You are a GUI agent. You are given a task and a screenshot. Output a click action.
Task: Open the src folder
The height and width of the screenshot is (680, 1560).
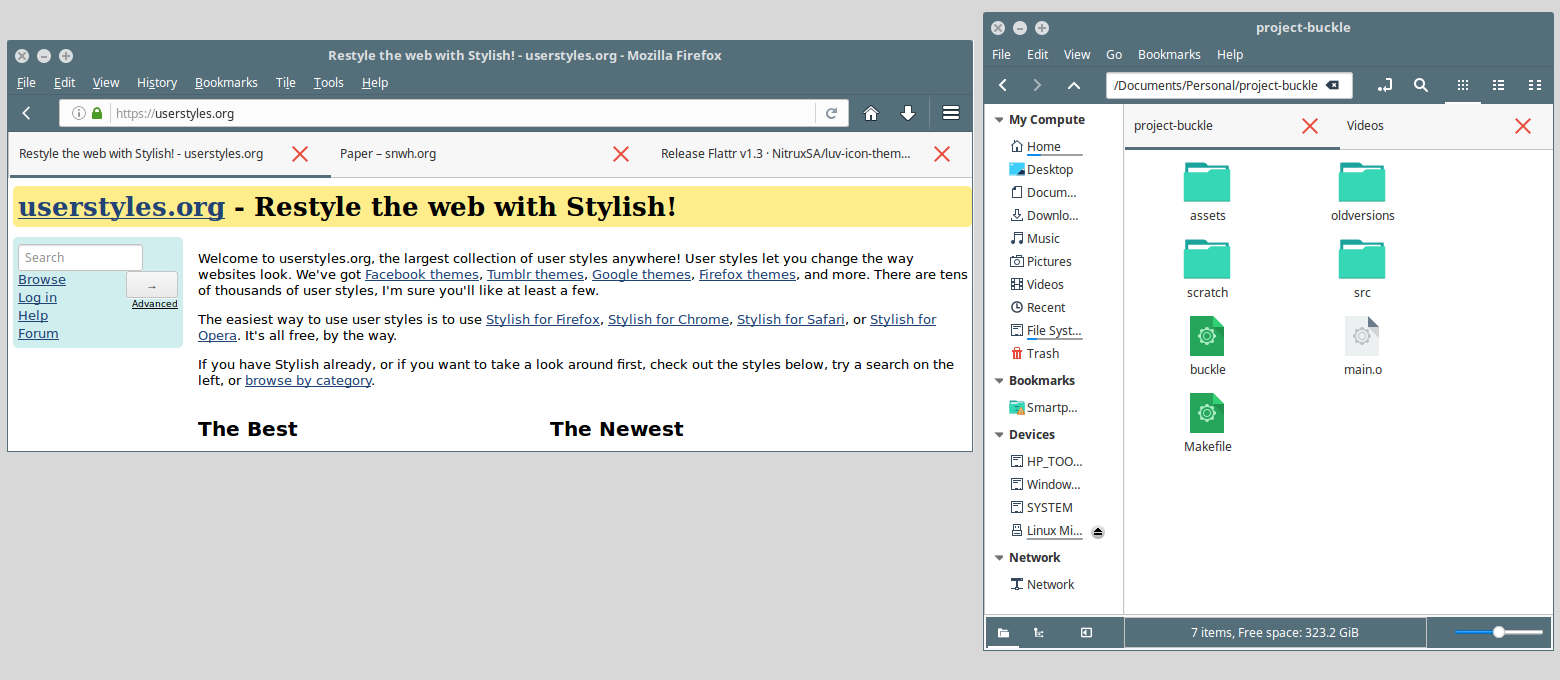[1362, 268]
